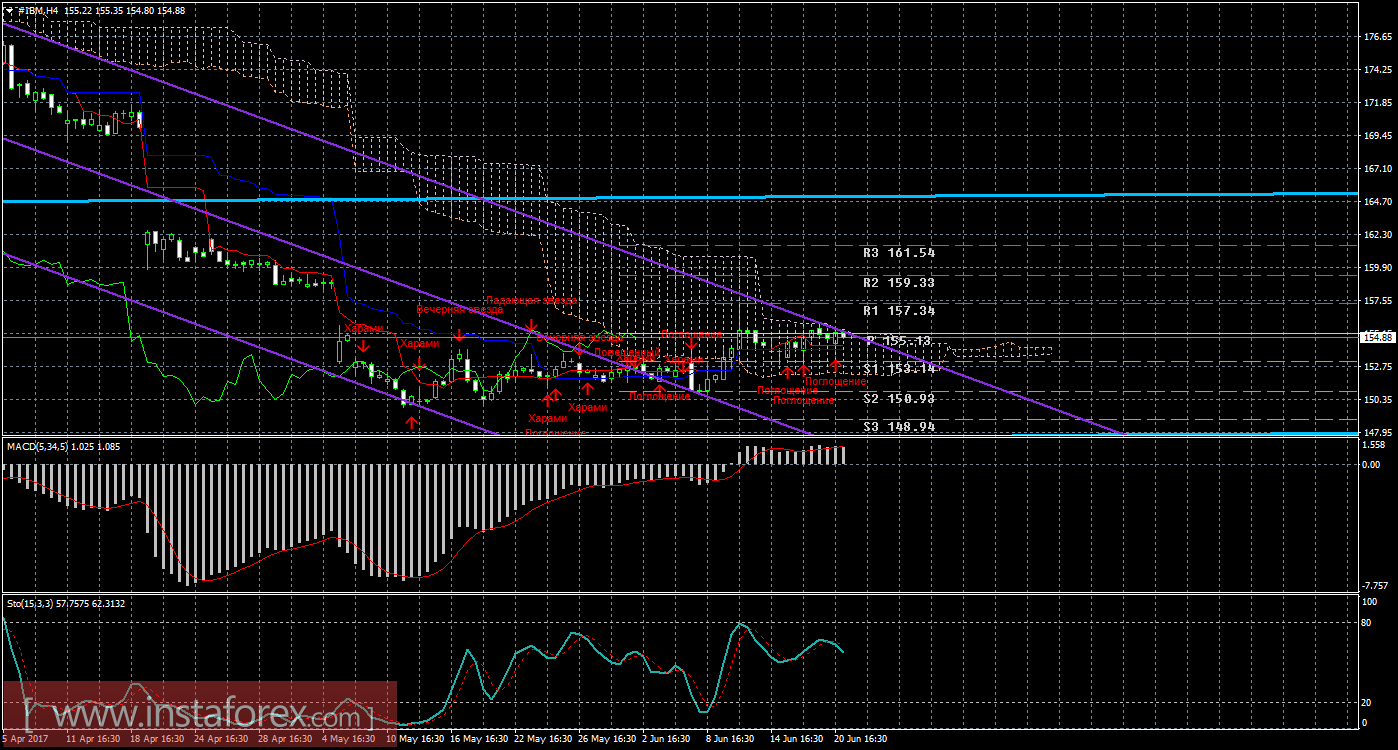This screenshot has width=1398, height=750.
Task: Click the R3 161.54 pivot label
Action: point(899,254)
